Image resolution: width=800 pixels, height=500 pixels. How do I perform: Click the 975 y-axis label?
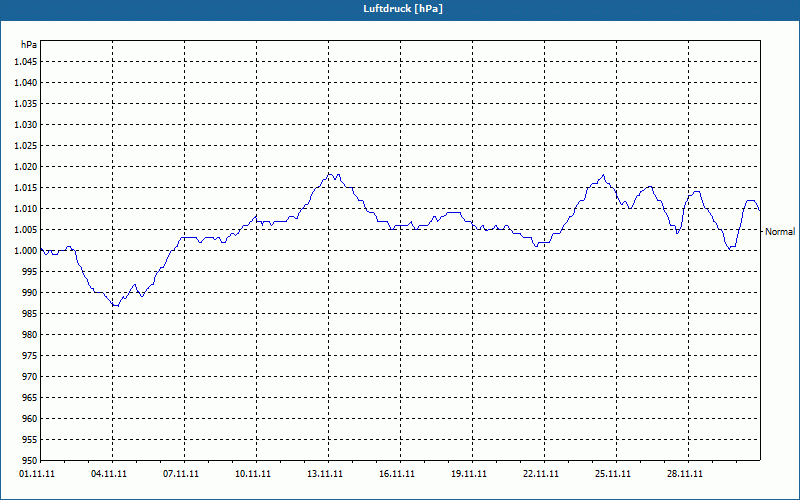[30, 356]
